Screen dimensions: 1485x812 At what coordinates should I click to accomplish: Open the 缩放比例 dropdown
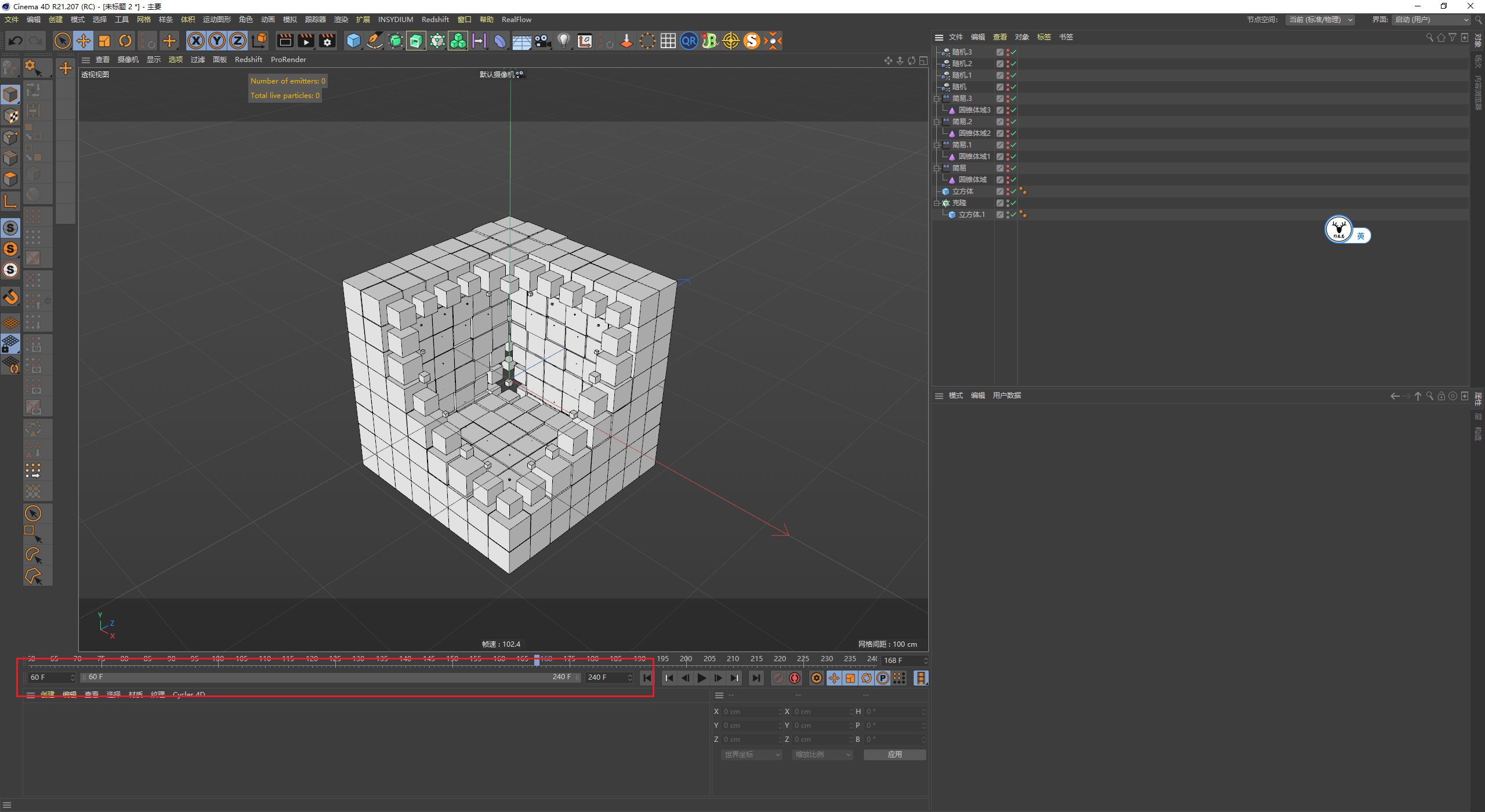[823, 755]
